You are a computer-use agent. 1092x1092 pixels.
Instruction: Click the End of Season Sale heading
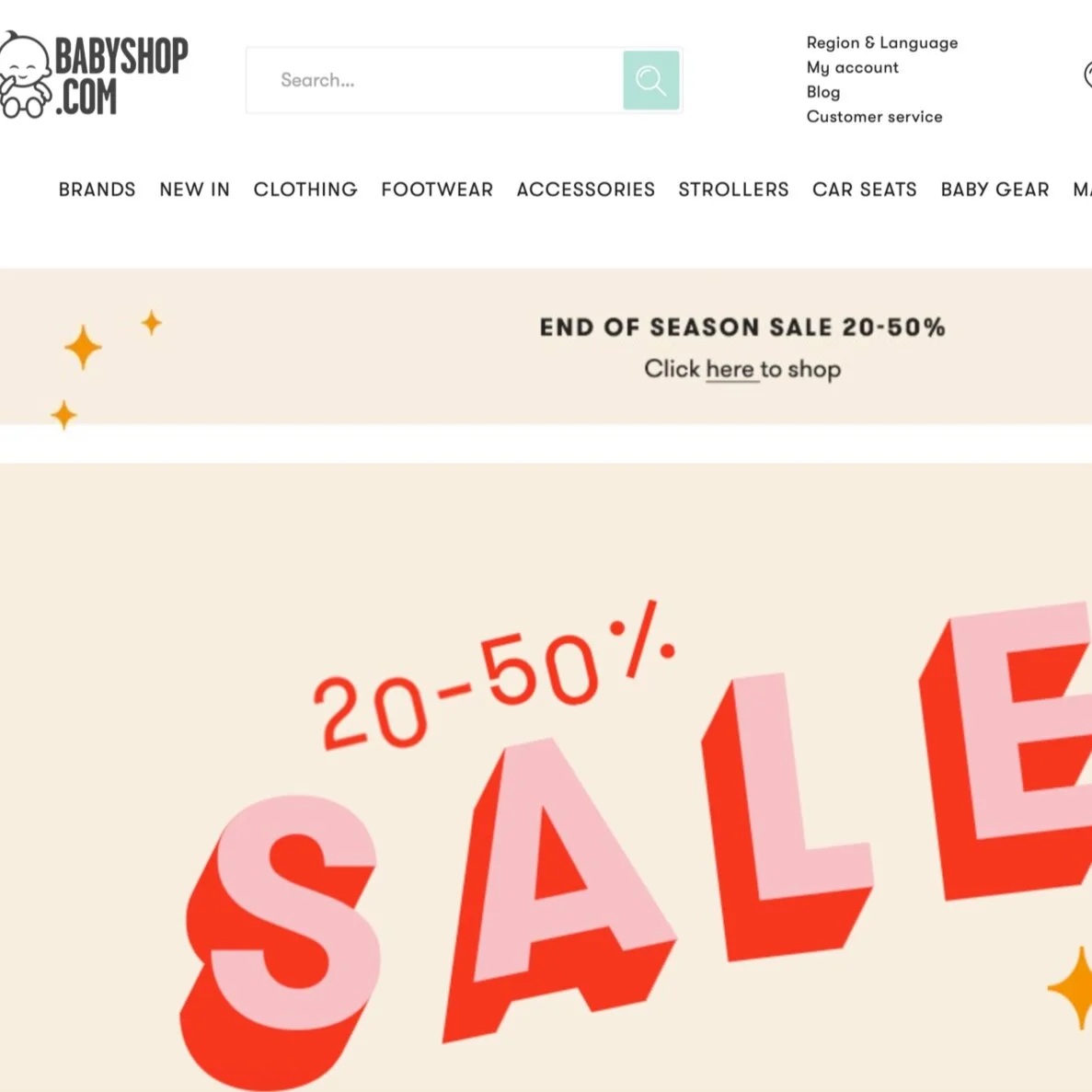[742, 328]
